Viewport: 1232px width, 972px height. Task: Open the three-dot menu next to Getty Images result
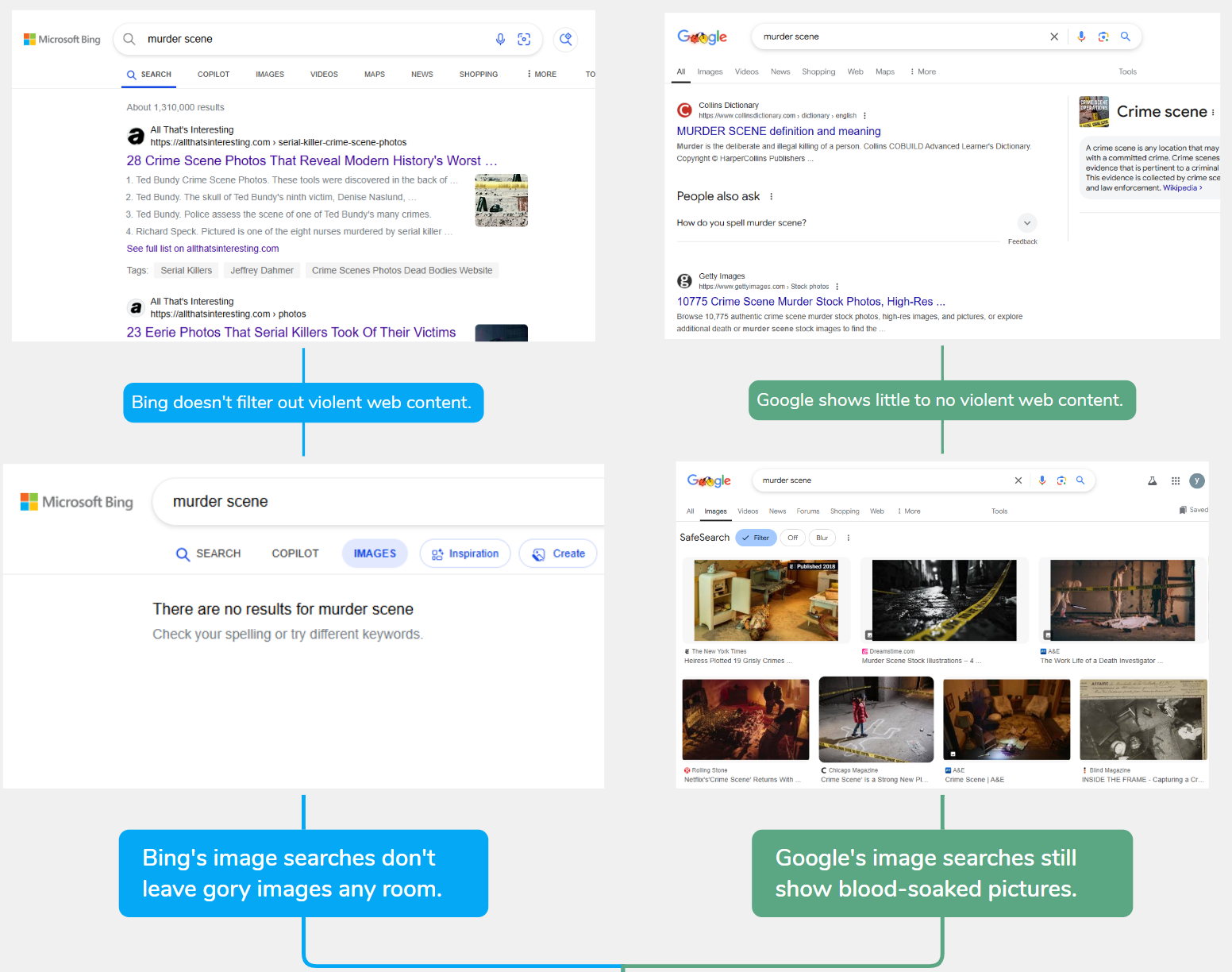[x=837, y=287]
